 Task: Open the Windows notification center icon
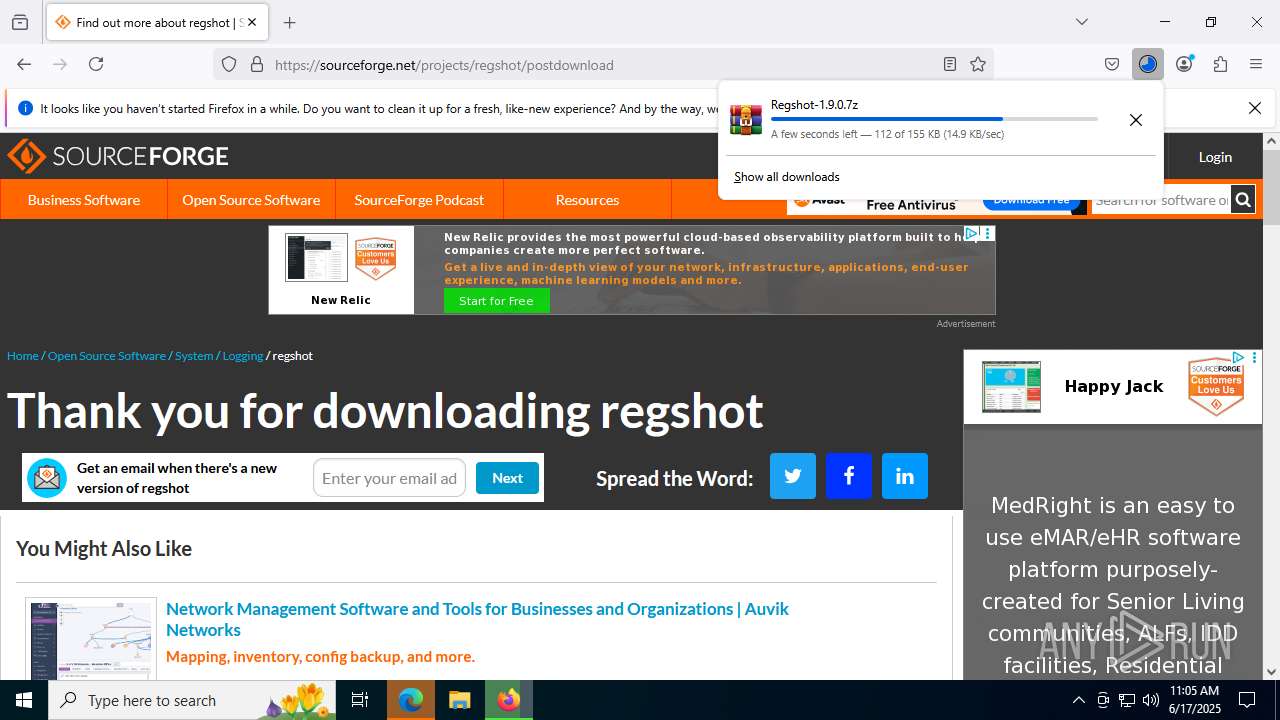point(1247,700)
